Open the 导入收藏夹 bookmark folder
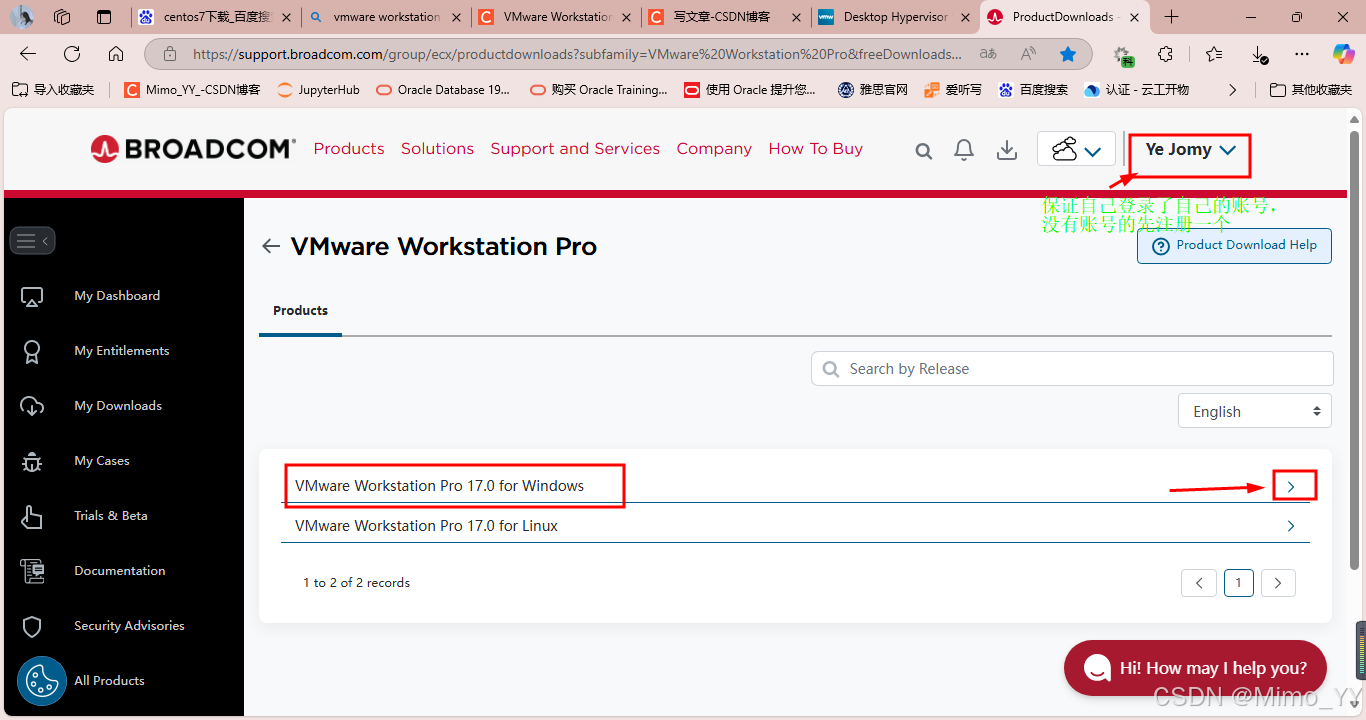This screenshot has width=1366, height=720. point(54,90)
